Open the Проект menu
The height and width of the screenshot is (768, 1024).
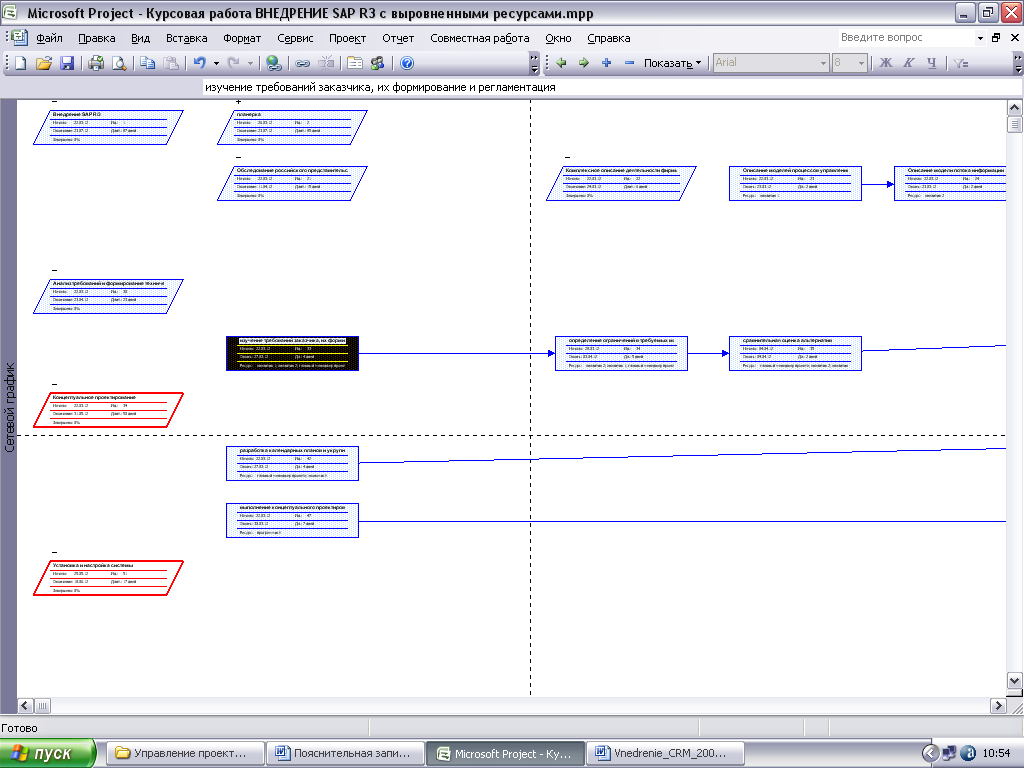(347, 38)
